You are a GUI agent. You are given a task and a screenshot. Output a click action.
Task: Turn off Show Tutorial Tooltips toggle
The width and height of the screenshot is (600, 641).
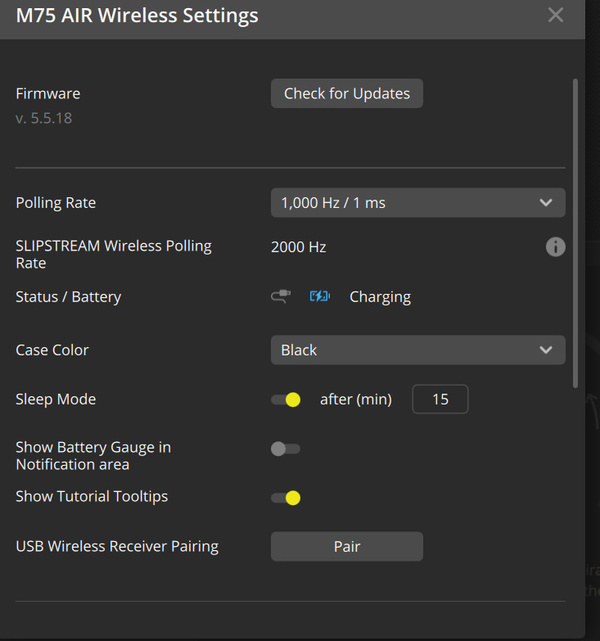pos(286,498)
